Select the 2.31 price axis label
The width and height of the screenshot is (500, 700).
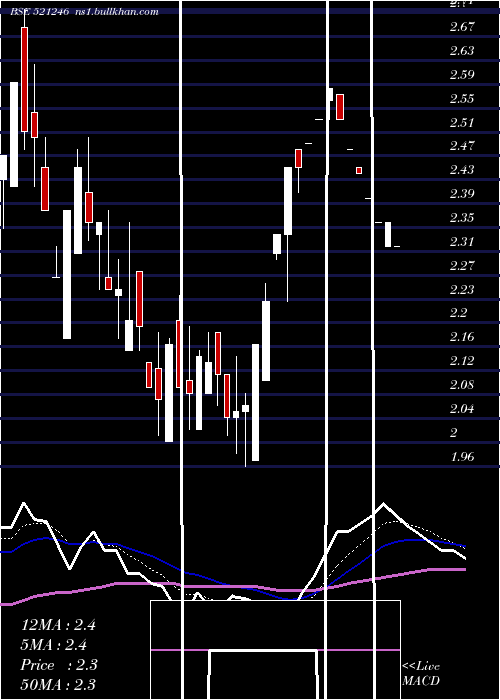(462, 242)
